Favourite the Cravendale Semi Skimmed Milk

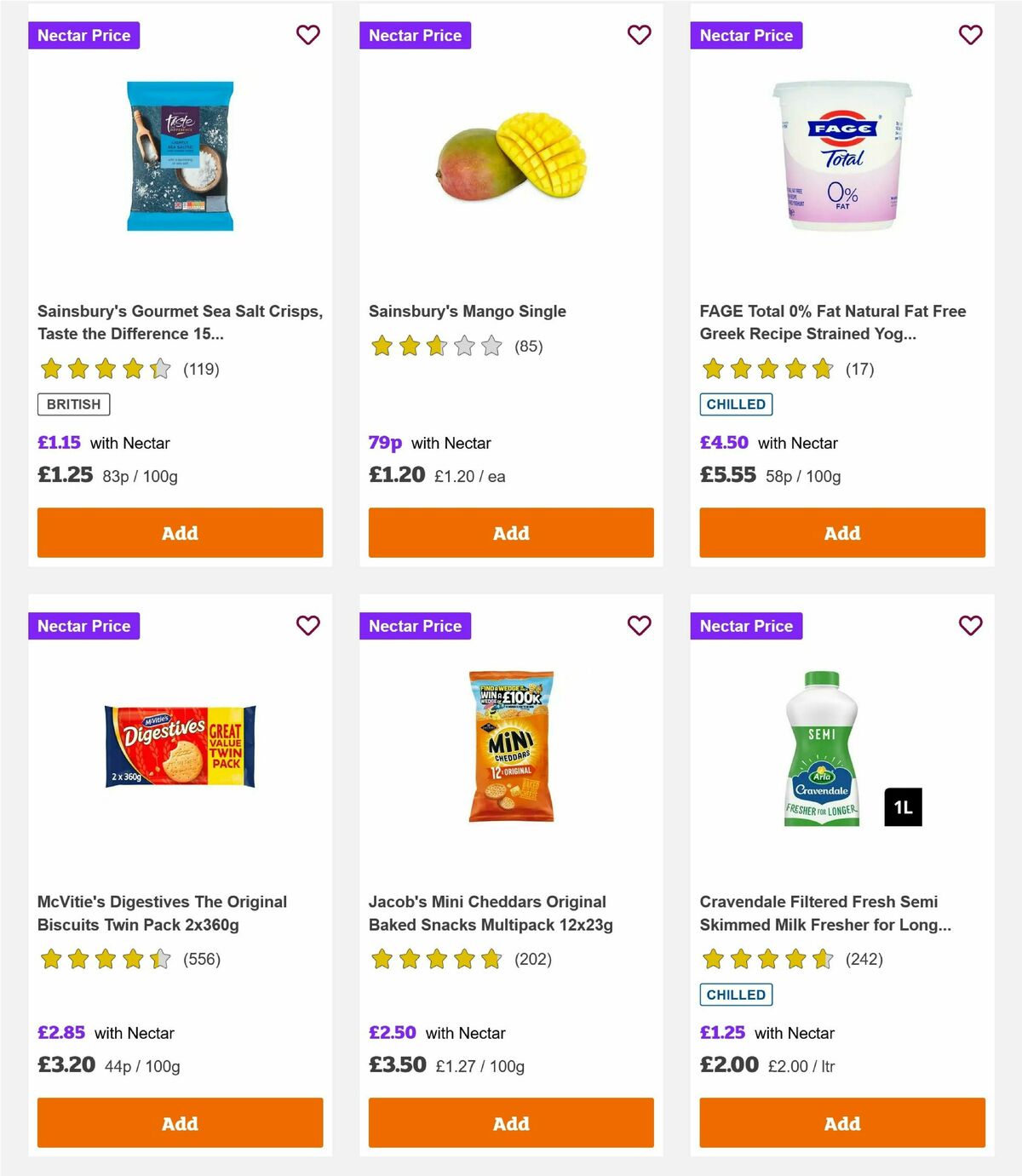(x=970, y=625)
